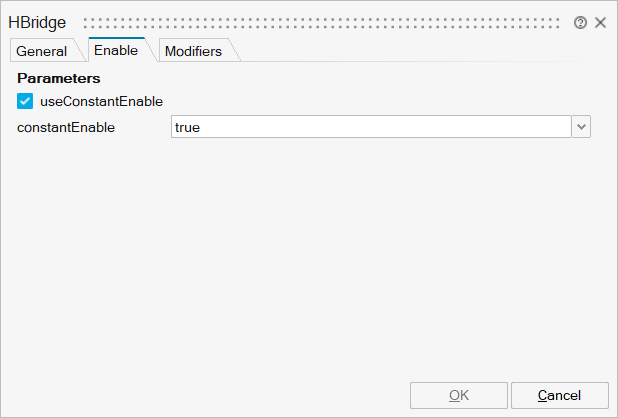Switch to the General tab
The image size is (618, 418).
tap(41, 51)
